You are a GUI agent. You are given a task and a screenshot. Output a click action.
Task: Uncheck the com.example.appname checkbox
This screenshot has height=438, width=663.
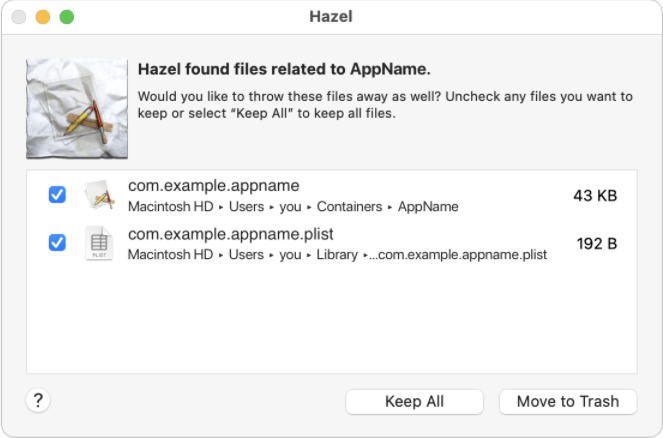point(57,195)
